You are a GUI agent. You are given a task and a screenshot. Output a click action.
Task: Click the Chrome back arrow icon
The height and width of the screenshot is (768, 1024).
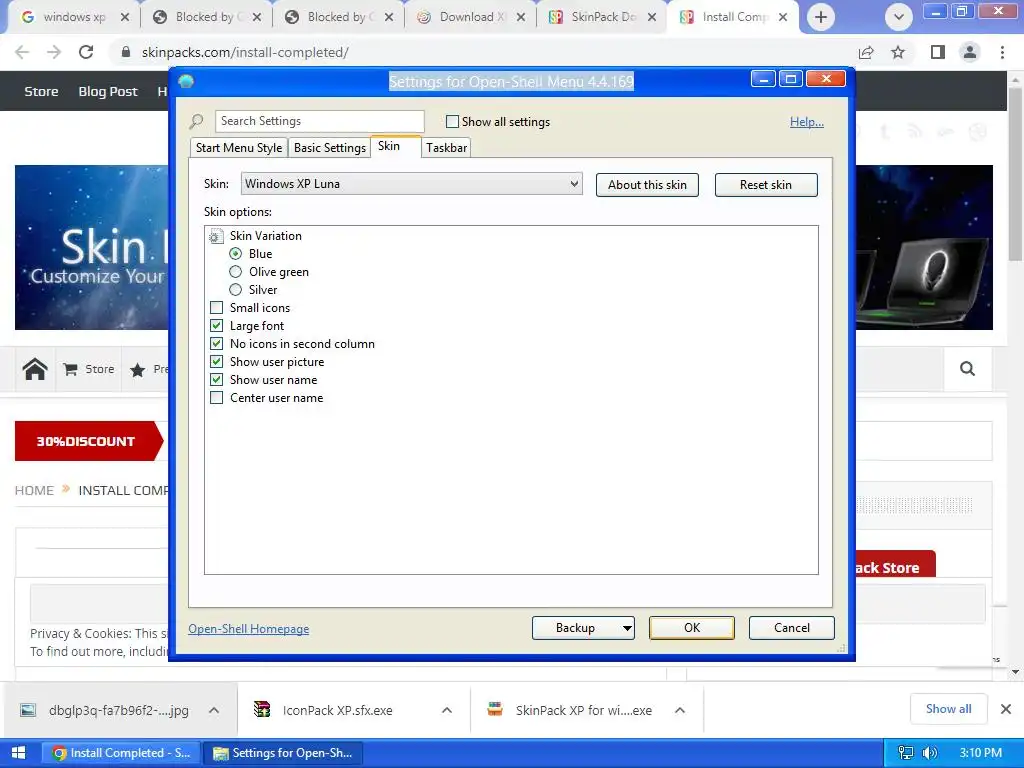22,52
